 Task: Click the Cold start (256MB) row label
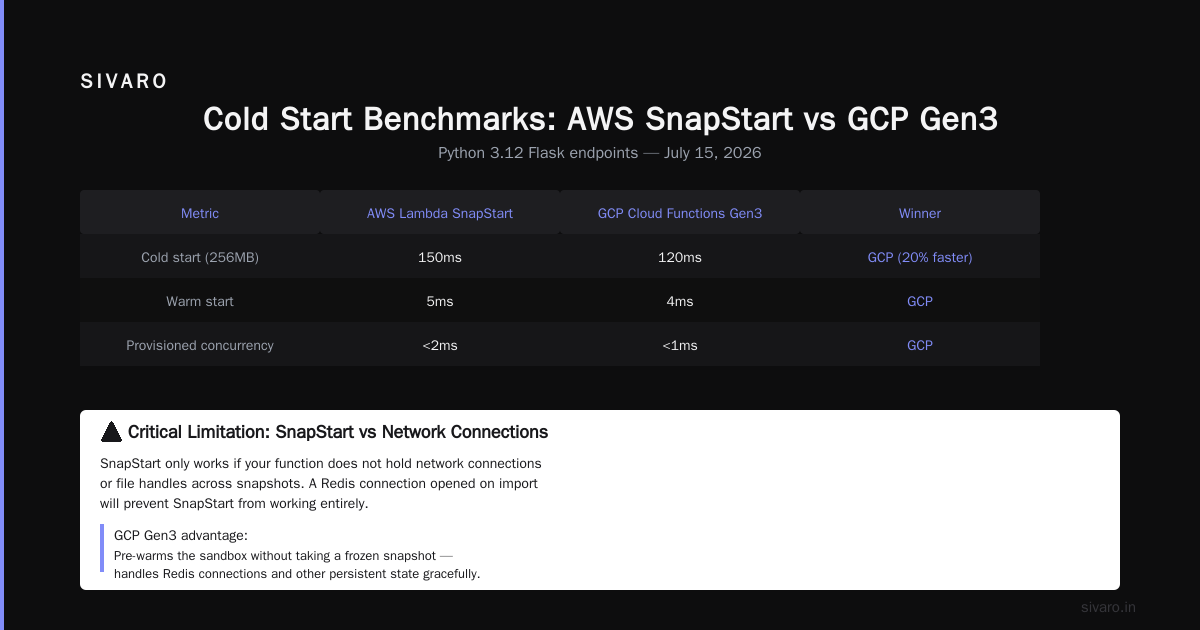(200, 257)
